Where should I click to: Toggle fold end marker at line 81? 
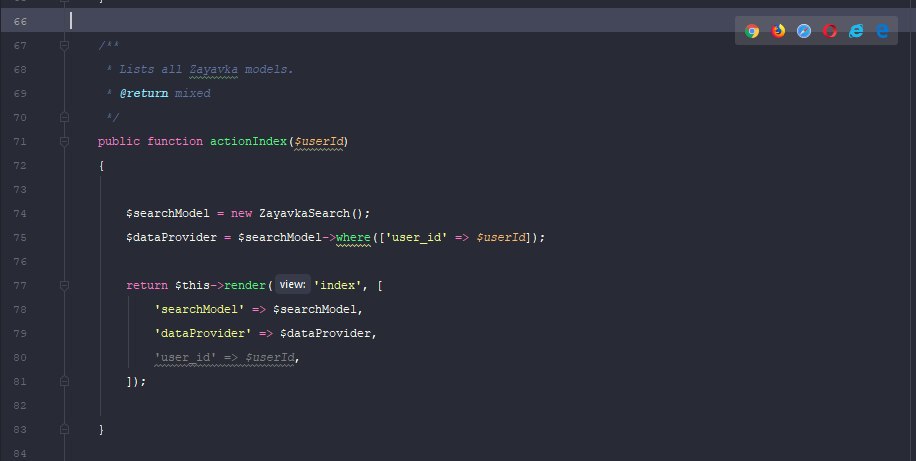tap(64, 381)
